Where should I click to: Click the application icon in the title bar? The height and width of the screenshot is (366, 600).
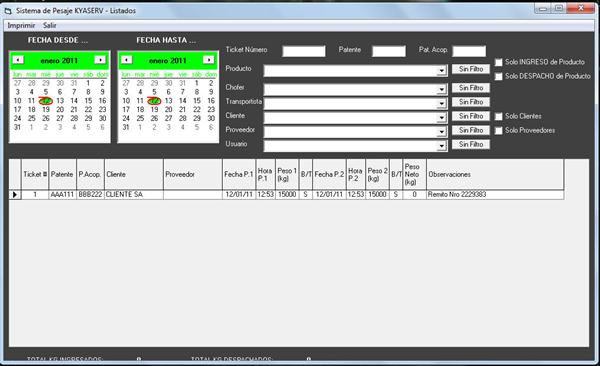[8, 11]
